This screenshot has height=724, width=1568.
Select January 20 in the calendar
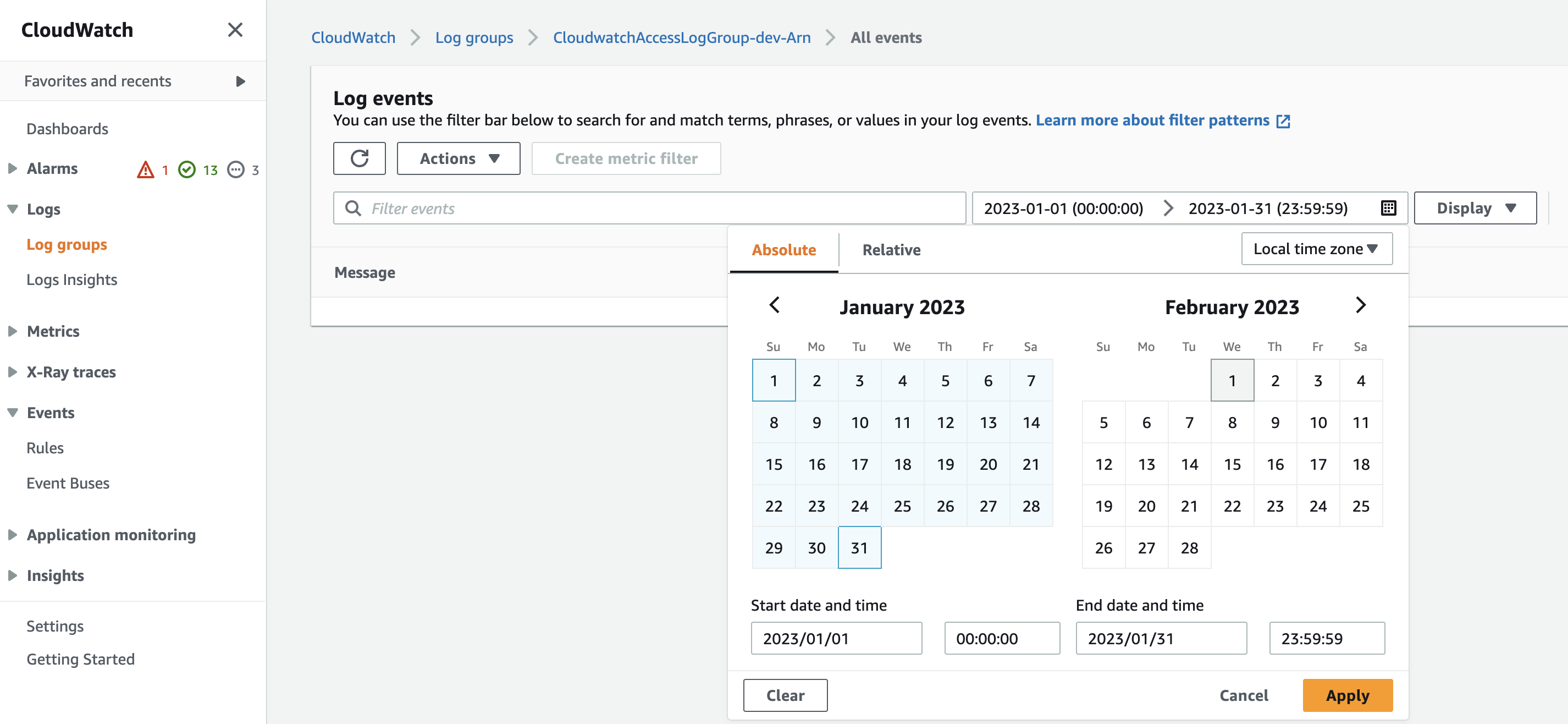pos(988,464)
